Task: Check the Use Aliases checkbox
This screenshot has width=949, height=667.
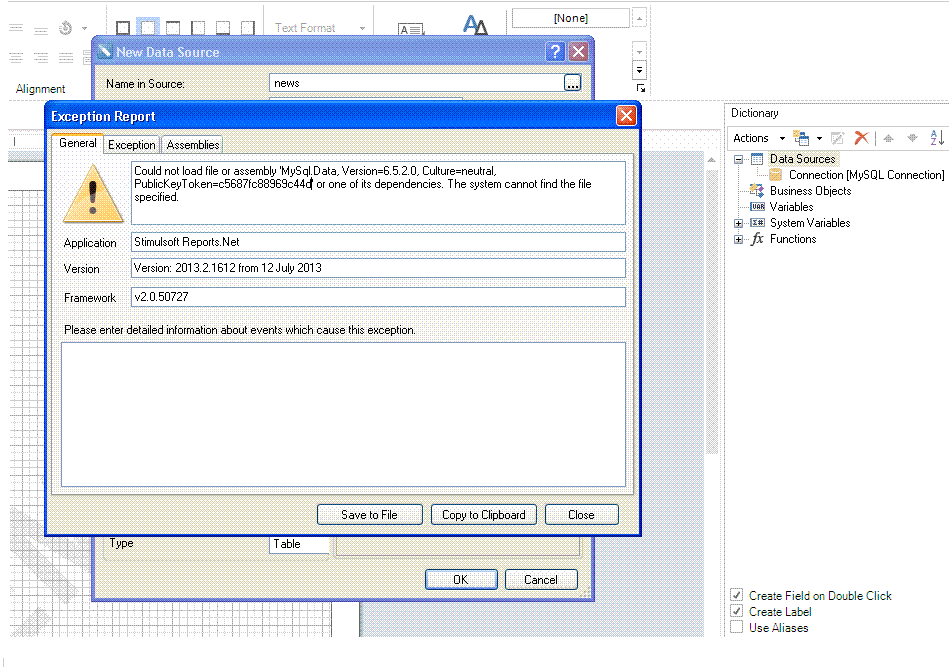Action: (x=737, y=627)
